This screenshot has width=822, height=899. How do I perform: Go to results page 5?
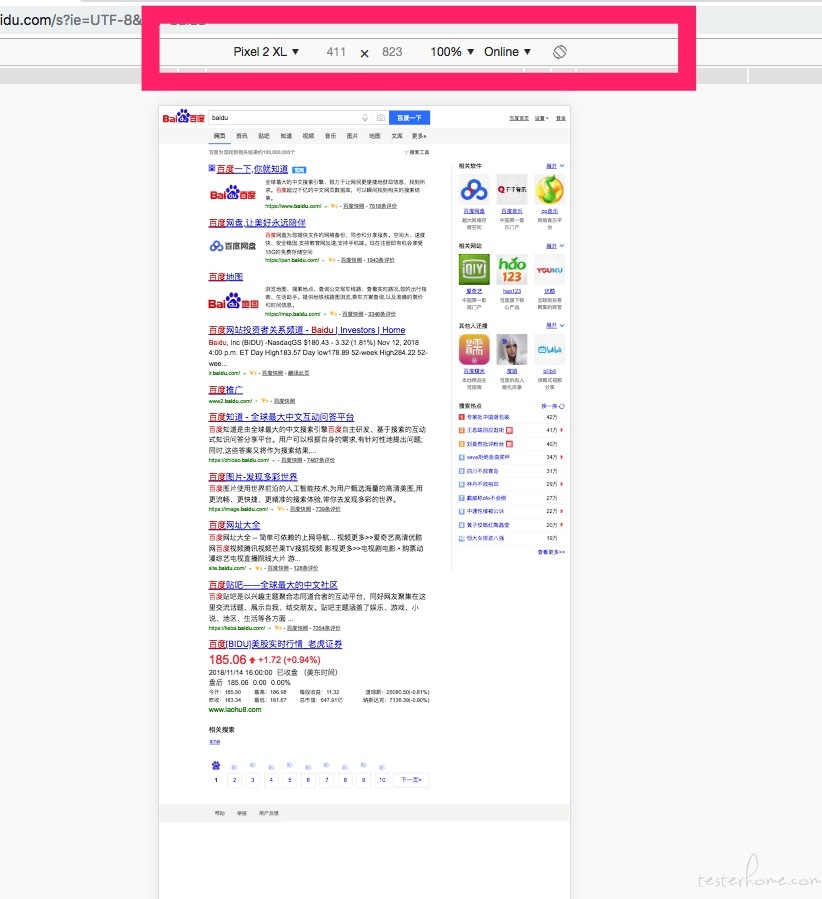tap(289, 780)
